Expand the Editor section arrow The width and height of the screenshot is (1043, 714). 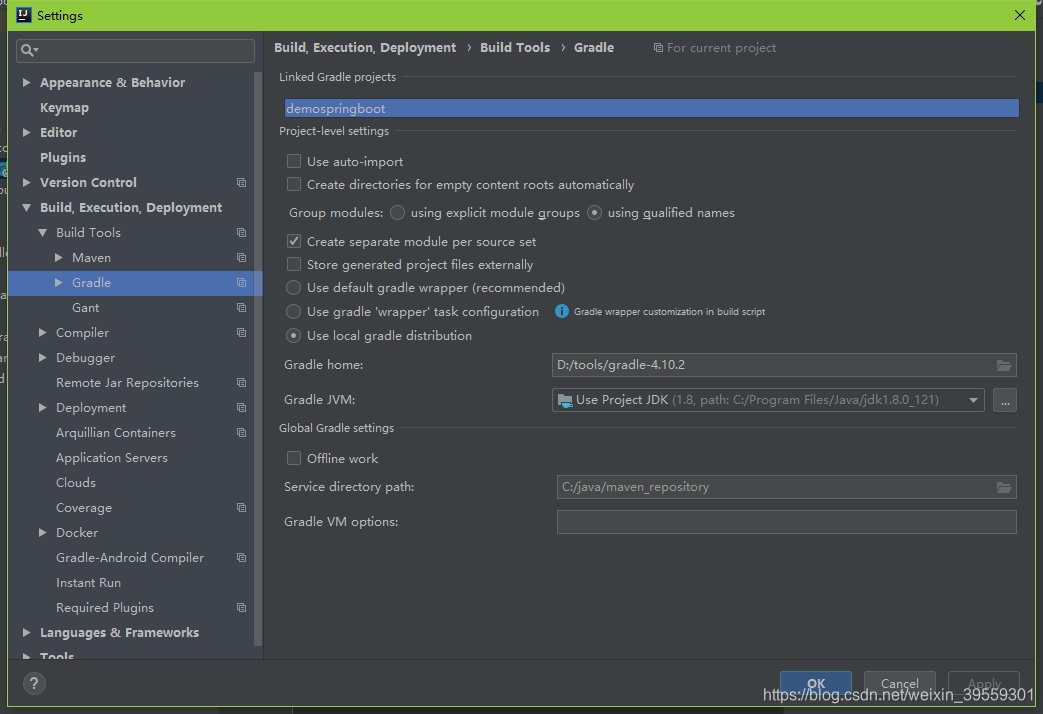coord(27,132)
